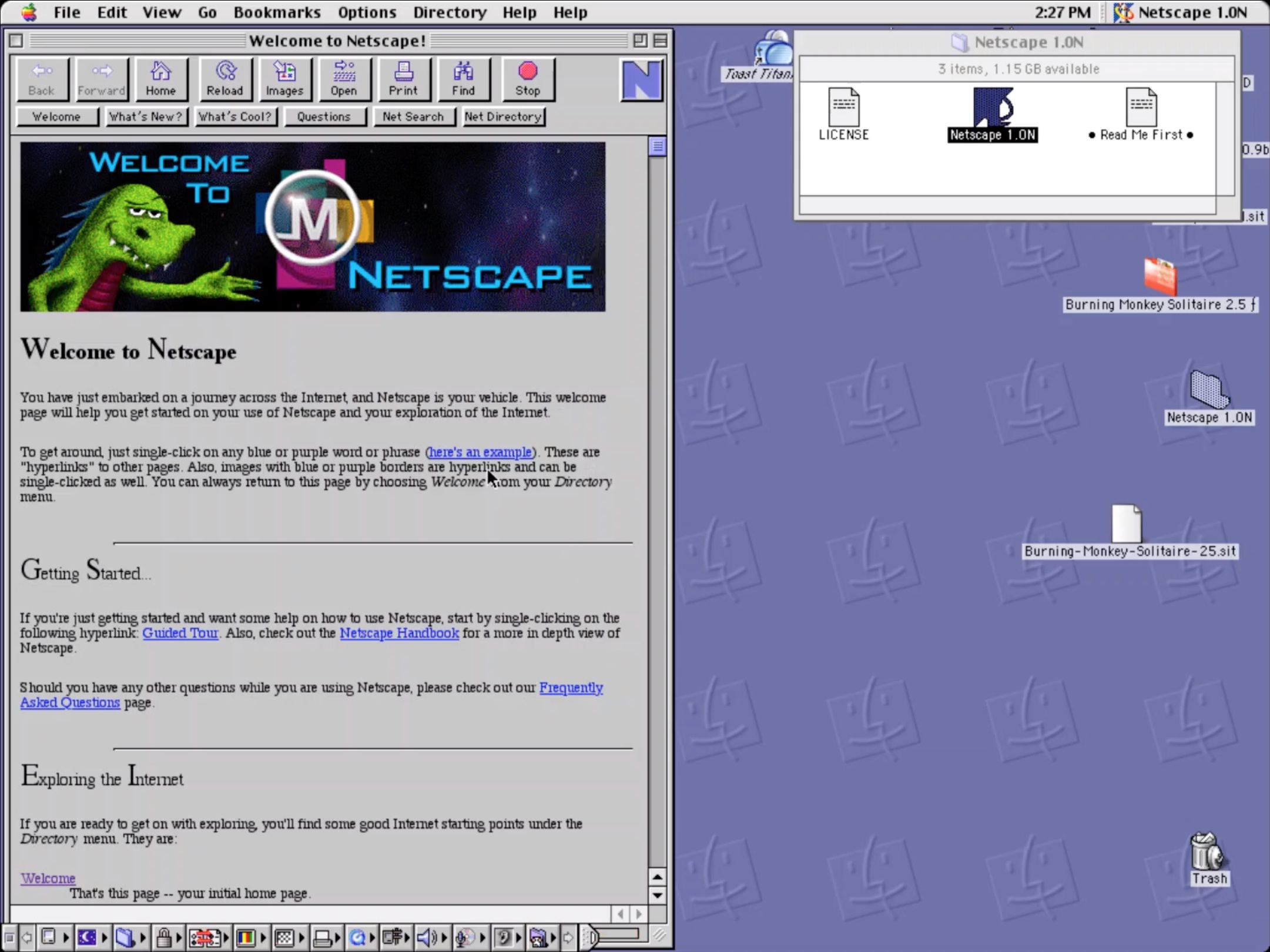
Task: Click the Print button
Action: 402,77
